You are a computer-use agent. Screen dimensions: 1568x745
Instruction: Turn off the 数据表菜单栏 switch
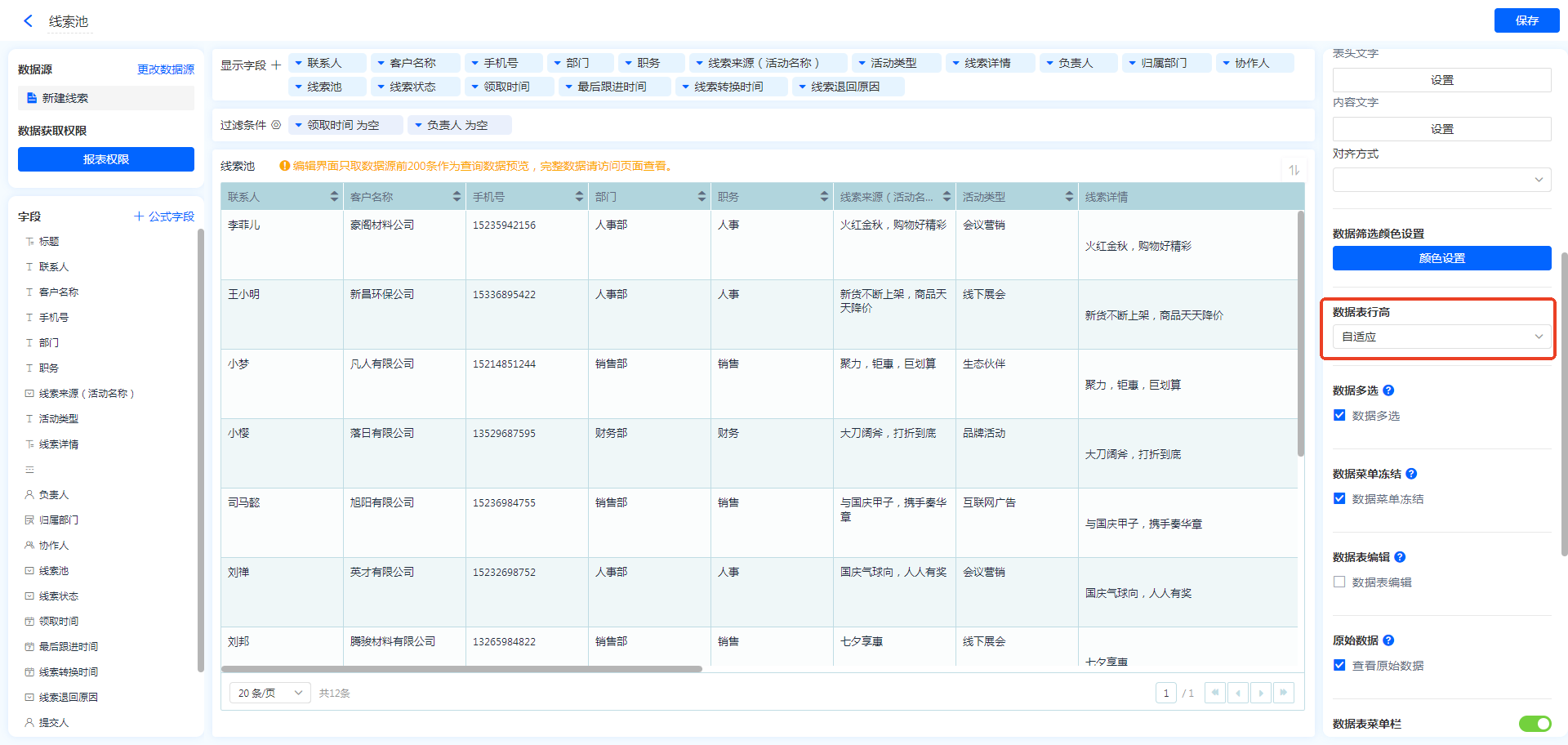pos(1534,724)
